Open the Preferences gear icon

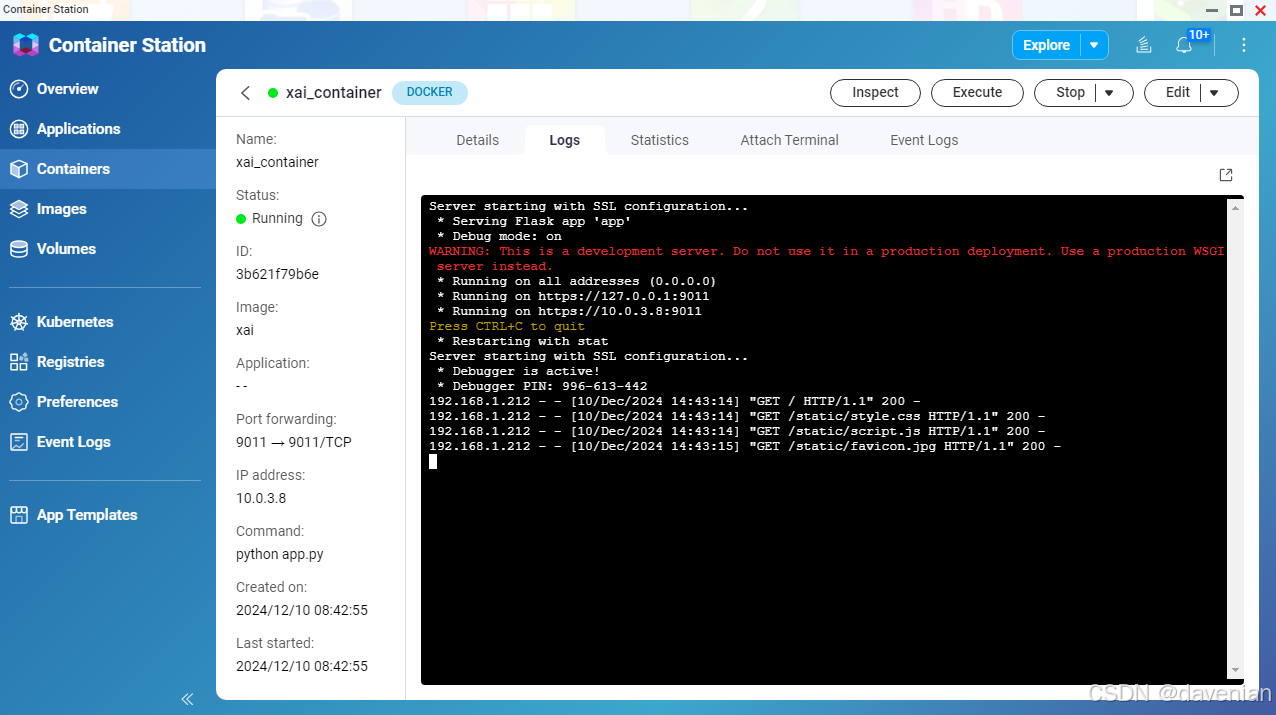pyautogui.click(x=18, y=402)
